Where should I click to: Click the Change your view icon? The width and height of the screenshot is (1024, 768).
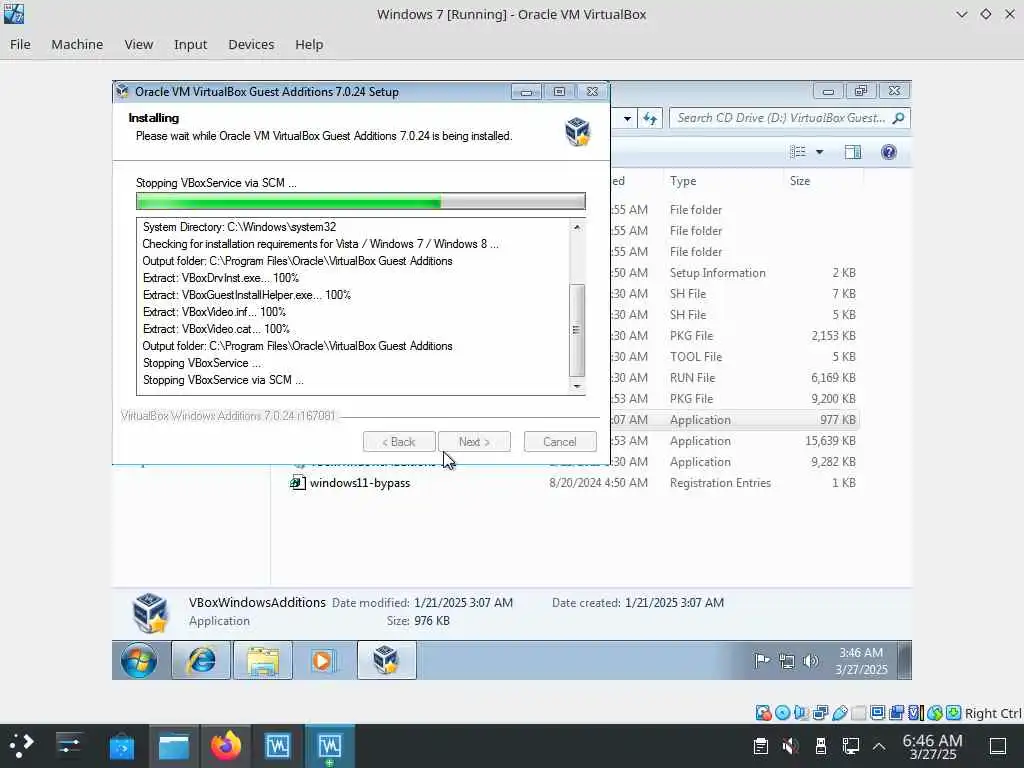pos(798,152)
